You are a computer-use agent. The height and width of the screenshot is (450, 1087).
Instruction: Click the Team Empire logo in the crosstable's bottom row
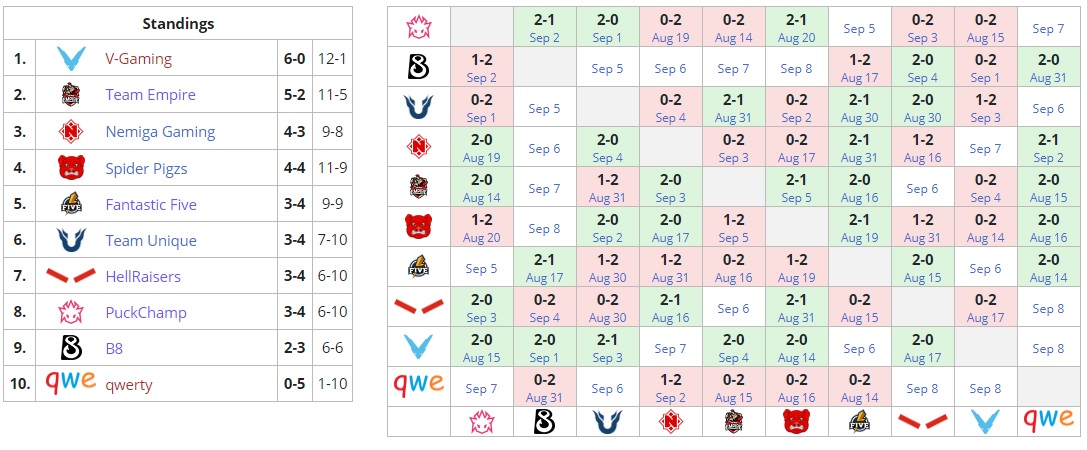pos(733,422)
